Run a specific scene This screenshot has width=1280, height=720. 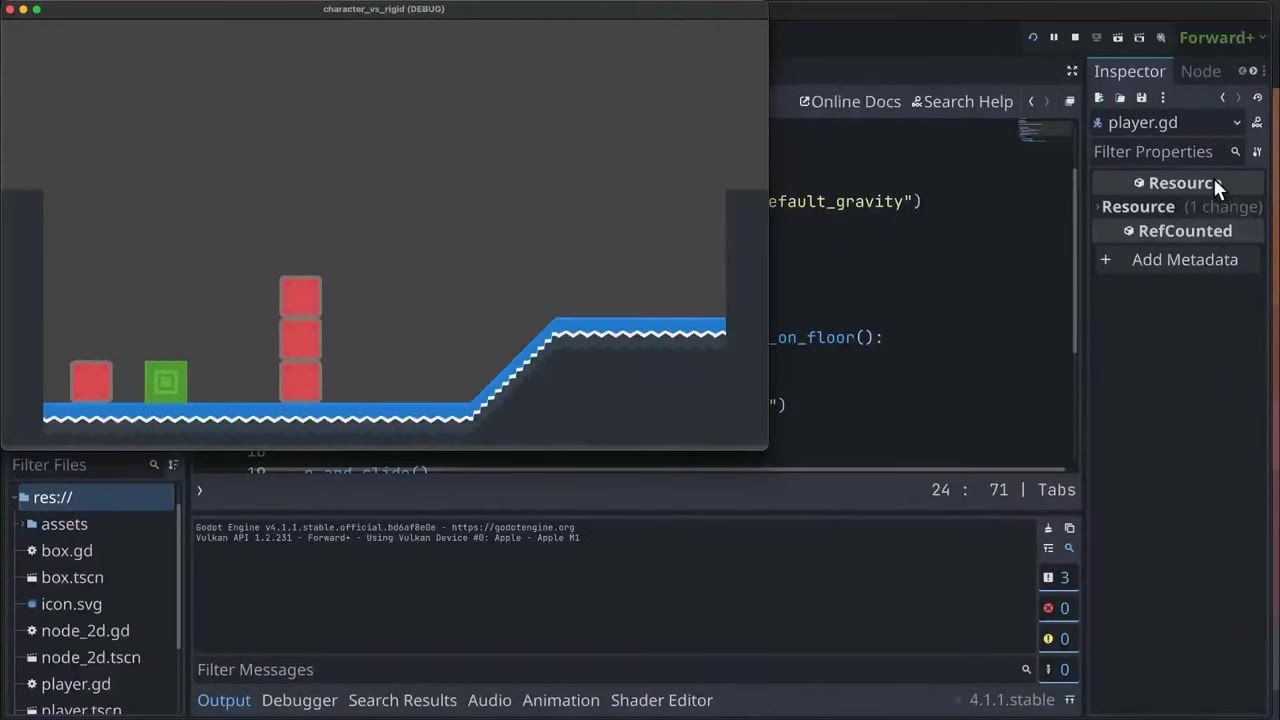(x=1139, y=38)
